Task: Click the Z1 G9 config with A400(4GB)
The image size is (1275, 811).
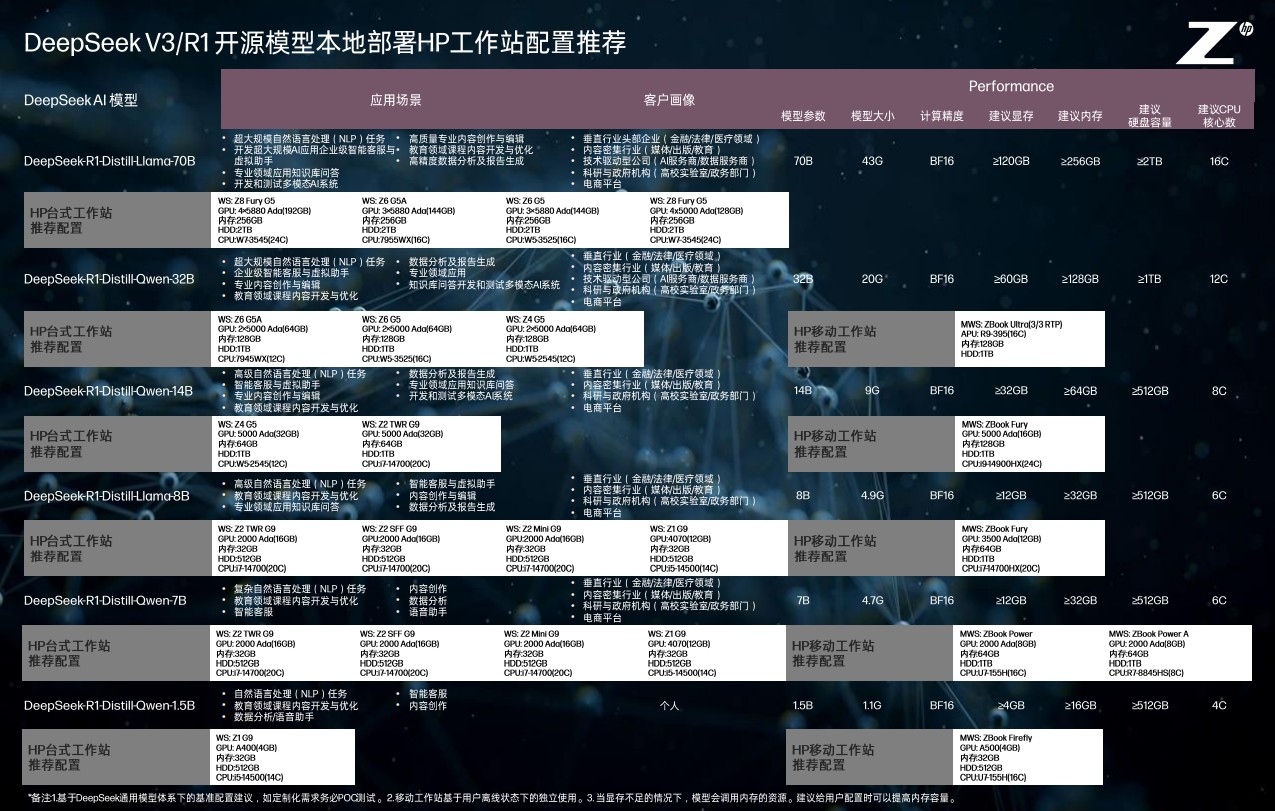Action: coord(250,758)
